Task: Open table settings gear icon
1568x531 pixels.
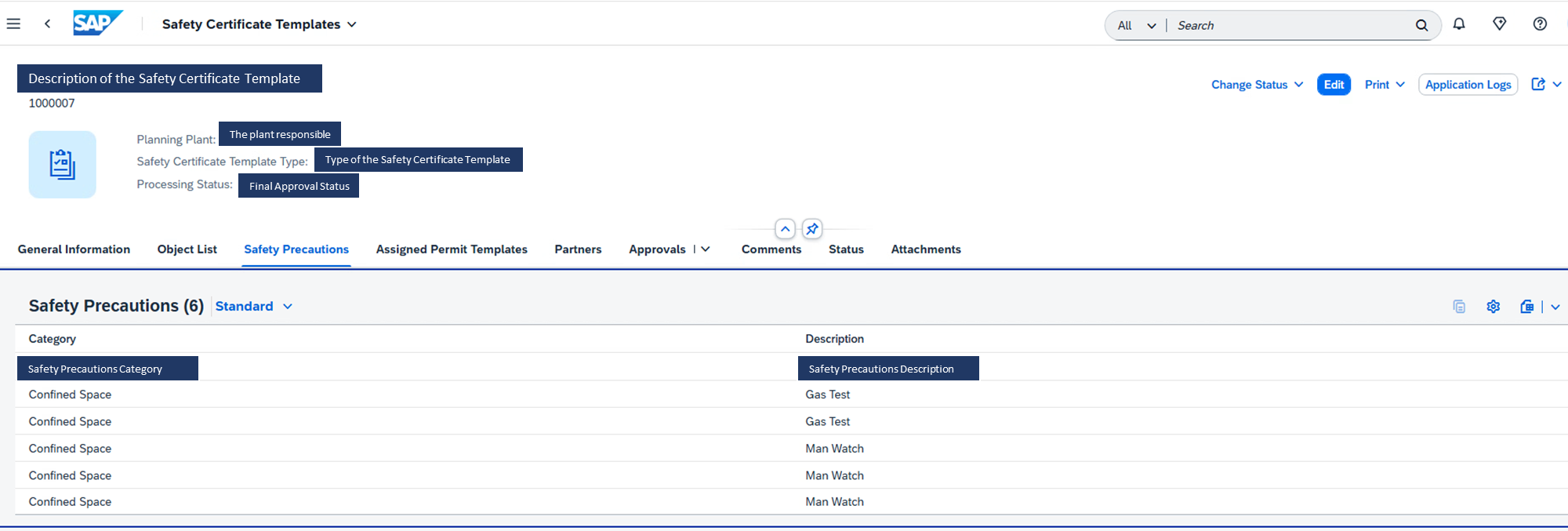Action: (1493, 307)
